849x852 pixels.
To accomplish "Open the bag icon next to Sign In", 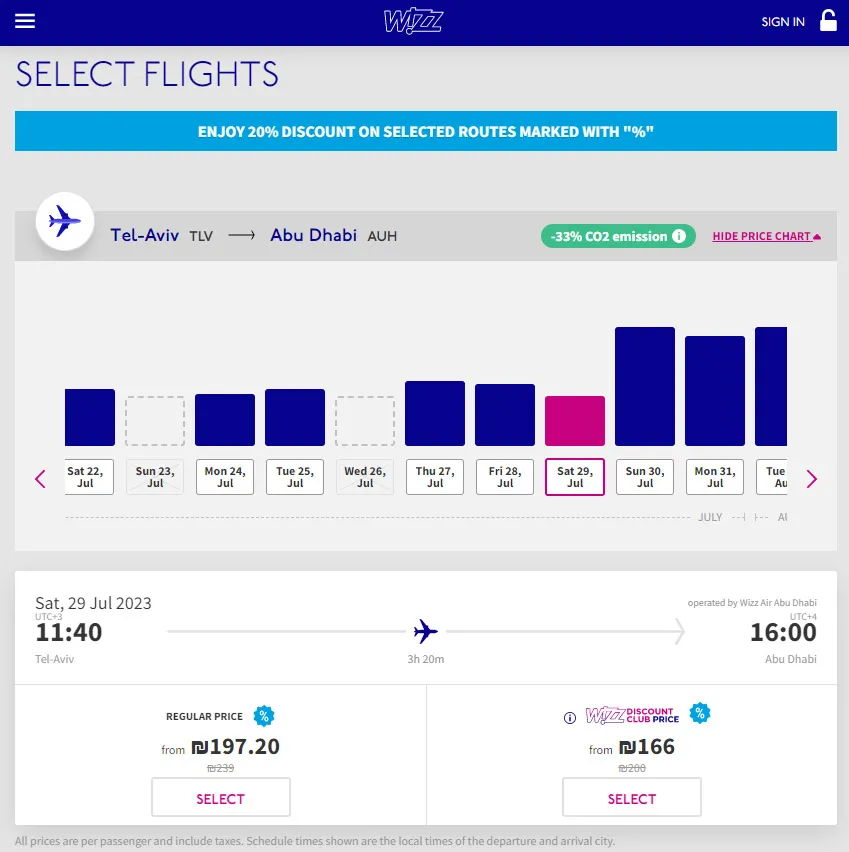I will point(828,21).
